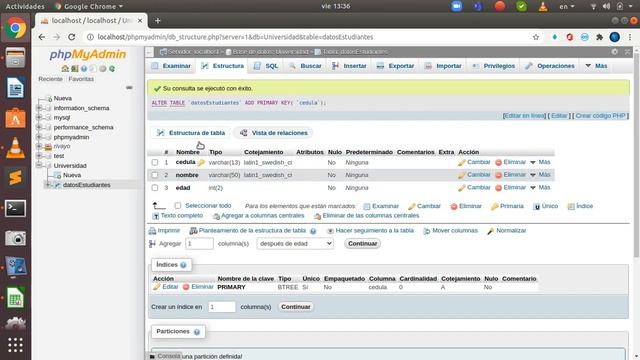640x360 pixels.
Task: Open LibreOffice Writer from the dock
Action: click(x=16, y=88)
